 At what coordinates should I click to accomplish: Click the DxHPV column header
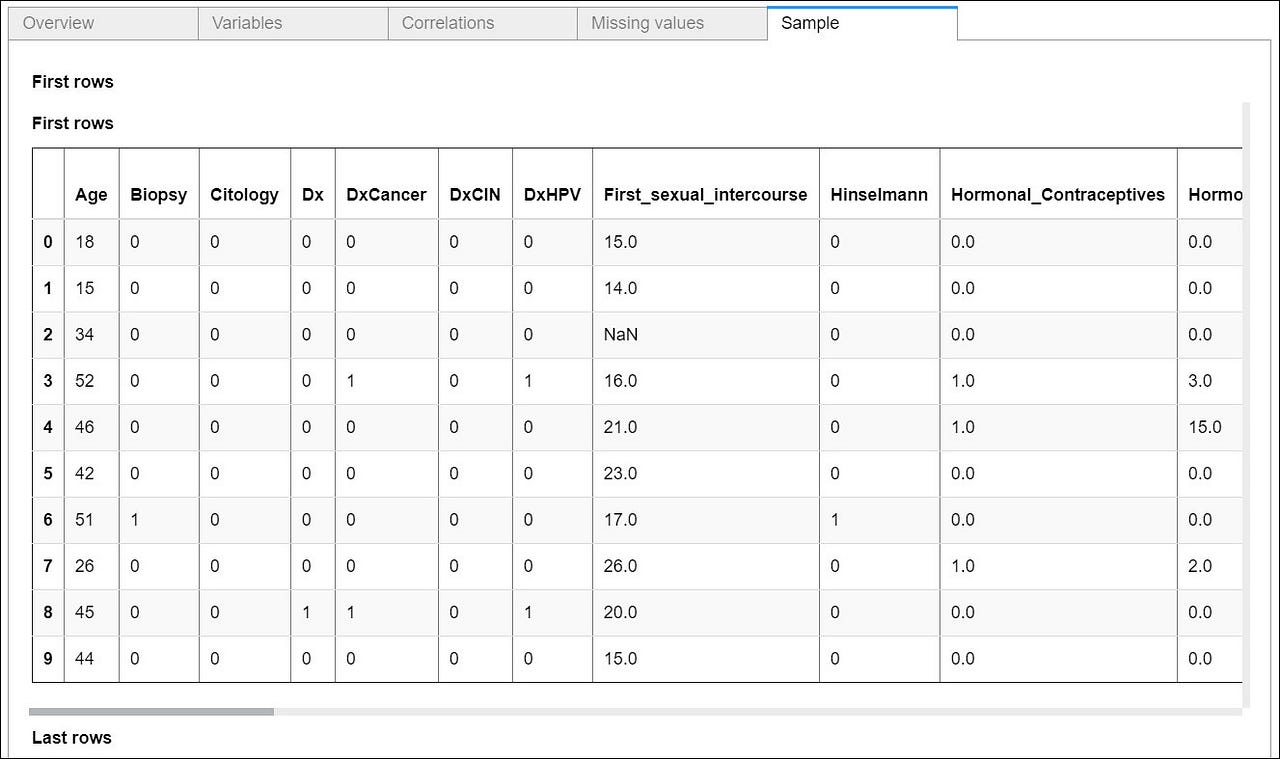tap(552, 195)
